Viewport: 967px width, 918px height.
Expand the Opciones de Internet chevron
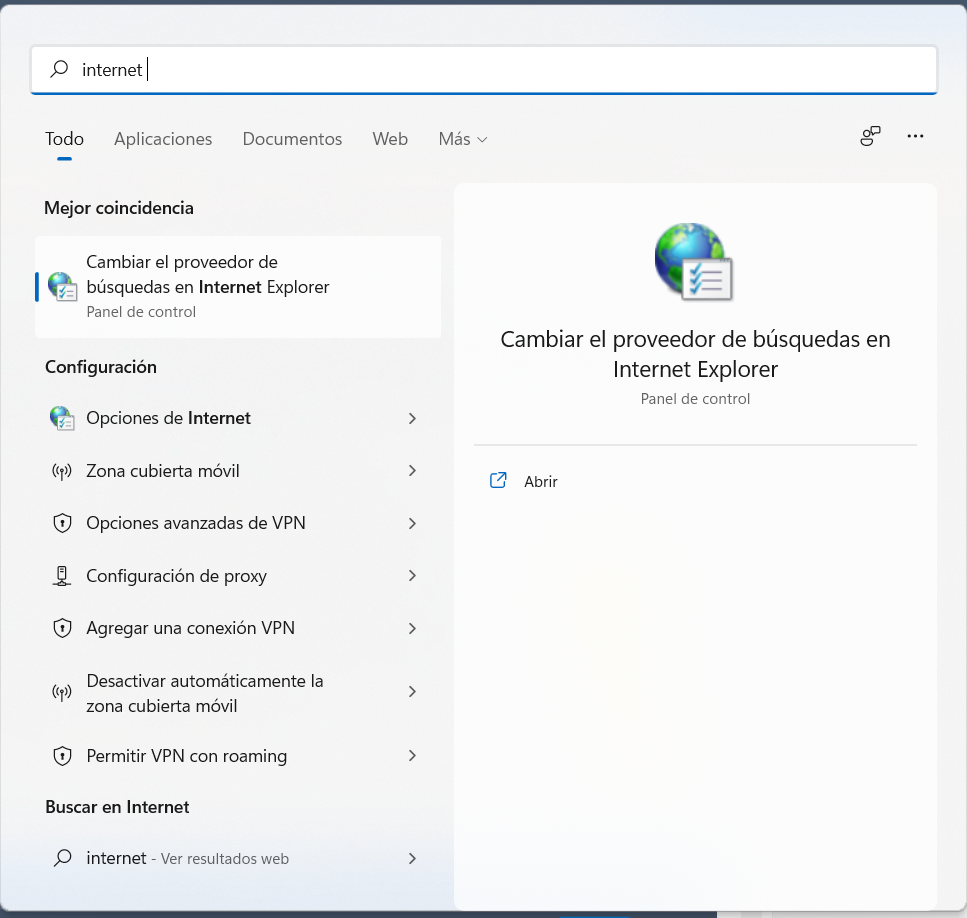413,419
